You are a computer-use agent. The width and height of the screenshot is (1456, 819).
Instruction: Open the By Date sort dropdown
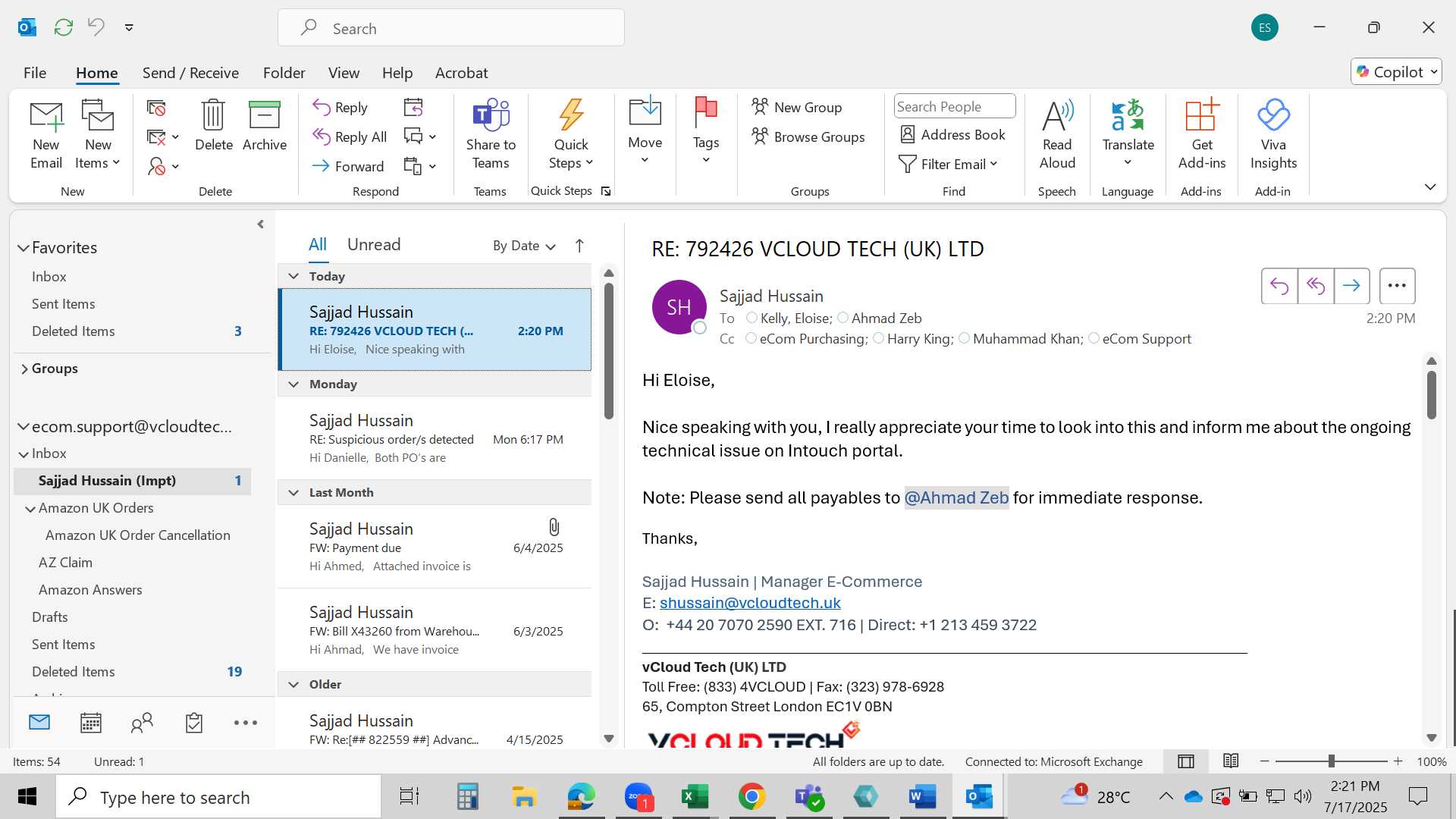click(524, 246)
